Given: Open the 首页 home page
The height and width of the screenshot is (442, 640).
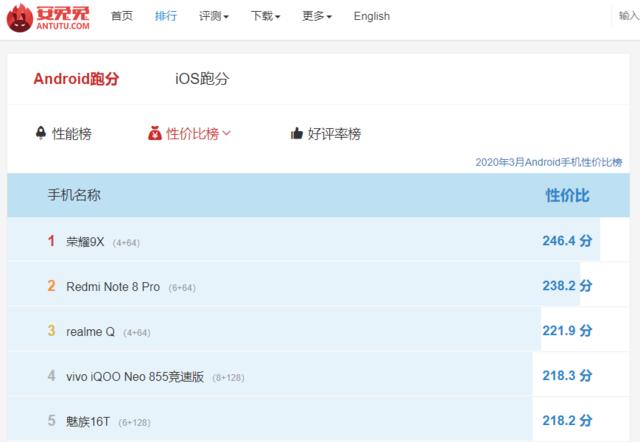Looking at the screenshot, I should [122, 16].
